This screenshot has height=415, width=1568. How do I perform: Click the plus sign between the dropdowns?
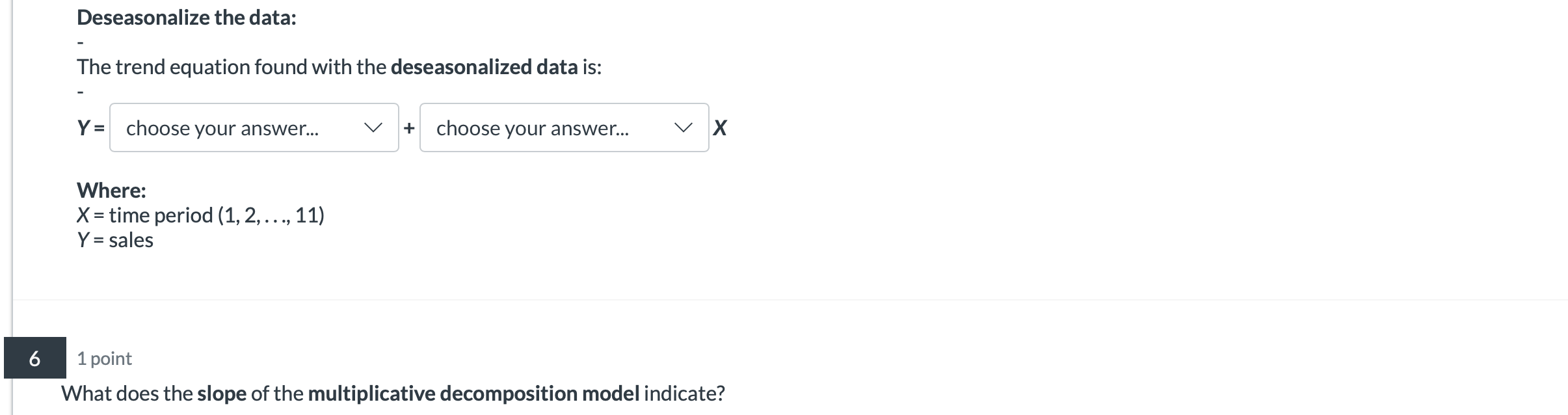(409, 128)
